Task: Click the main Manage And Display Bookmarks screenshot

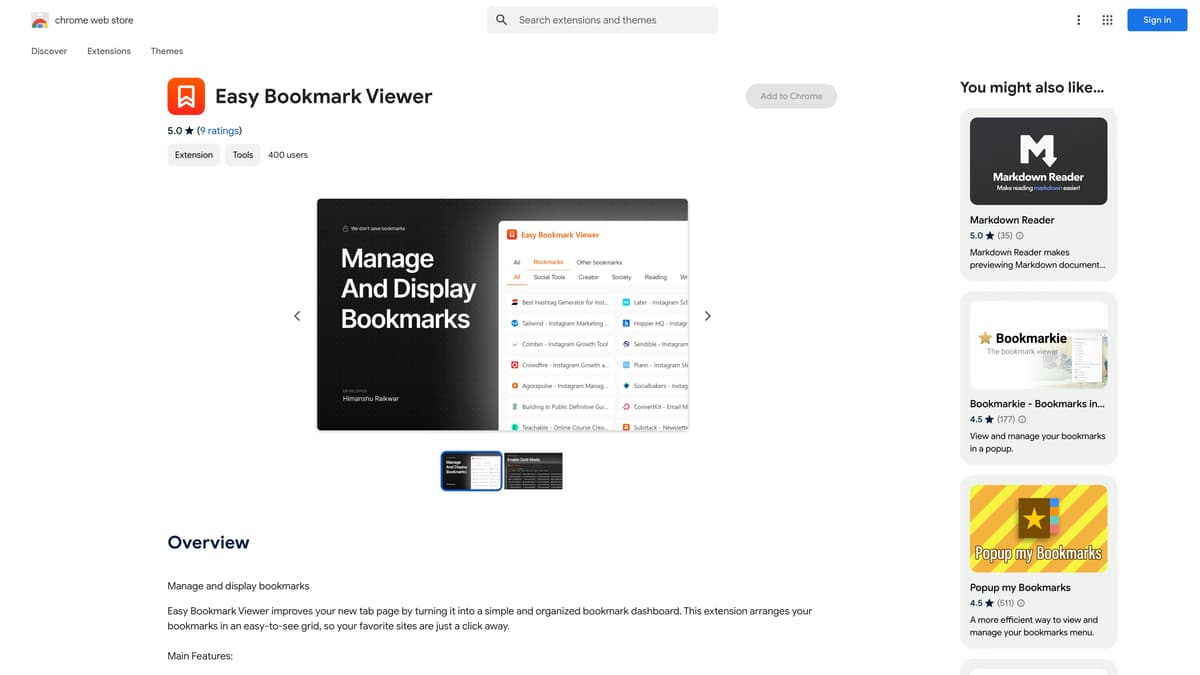Action: click(502, 315)
